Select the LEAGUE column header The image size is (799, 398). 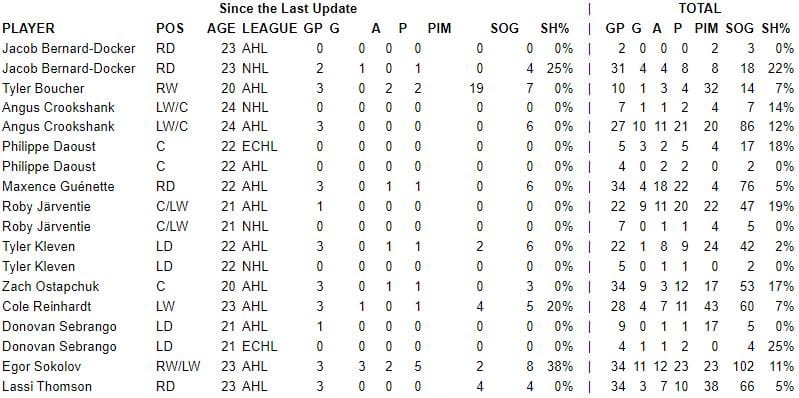click(x=270, y=28)
